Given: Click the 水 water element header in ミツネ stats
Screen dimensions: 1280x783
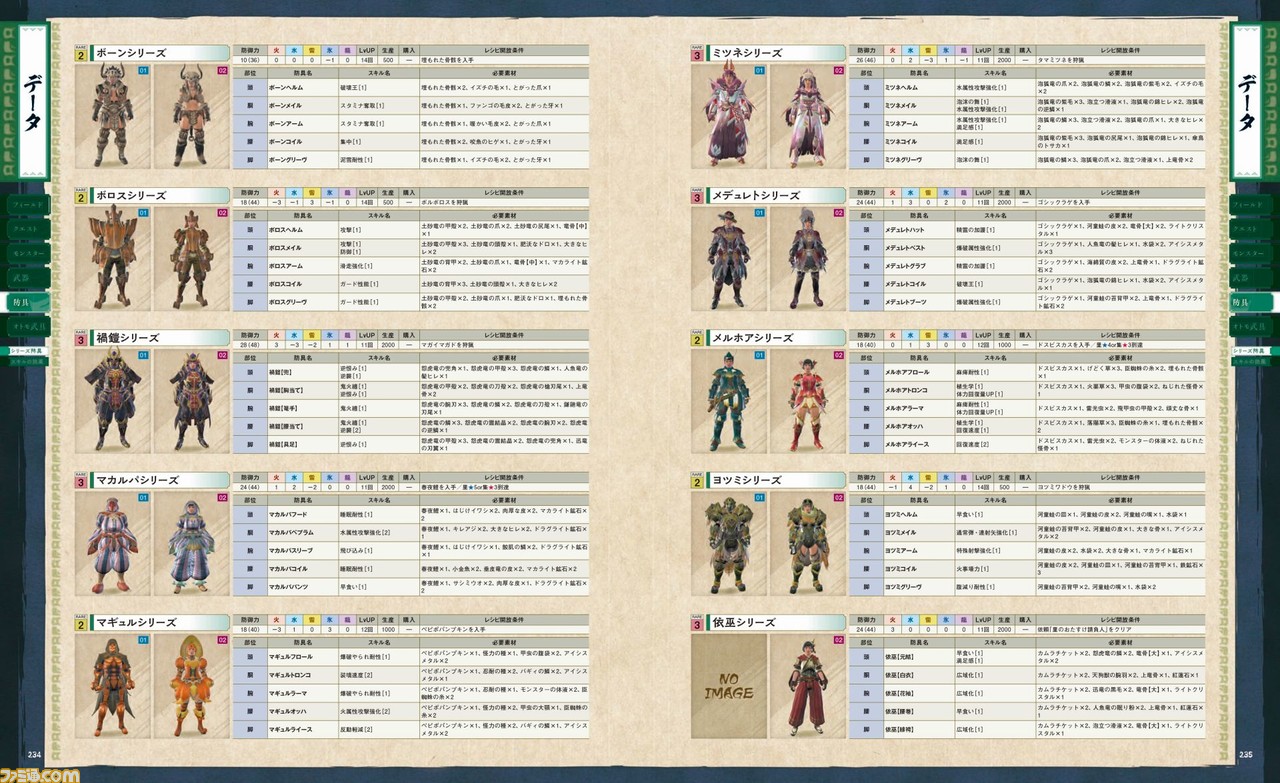Looking at the screenshot, I should click(911, 50).
